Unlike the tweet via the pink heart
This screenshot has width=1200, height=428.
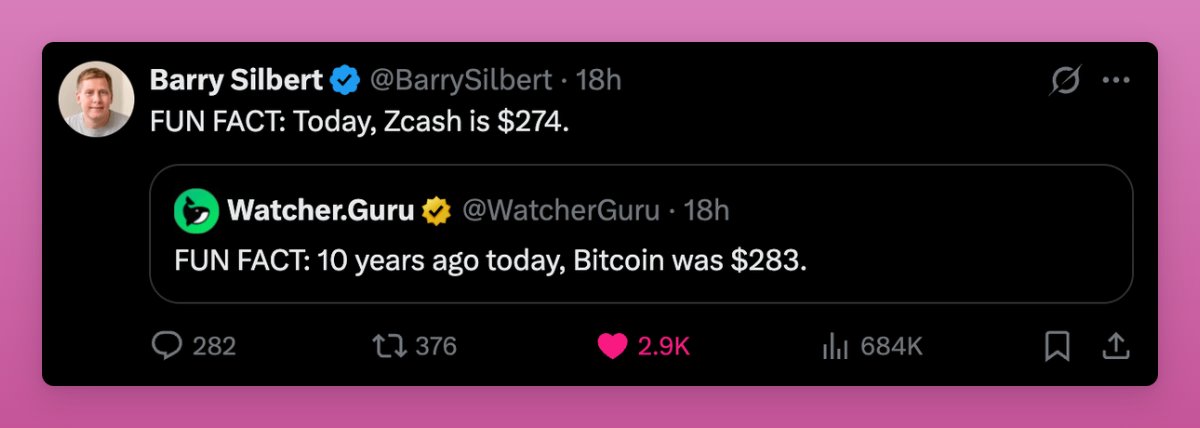(612, 346)
